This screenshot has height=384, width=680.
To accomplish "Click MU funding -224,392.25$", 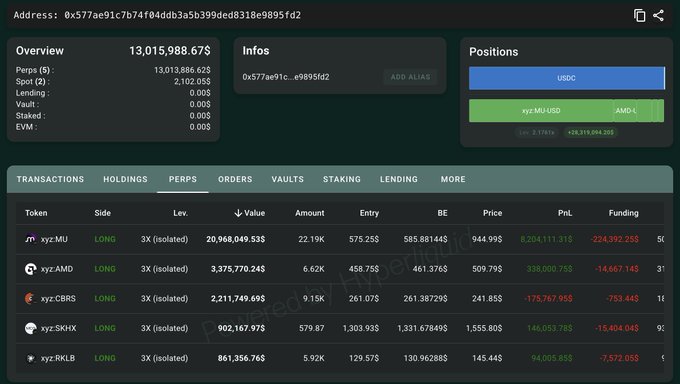I will pyautogui.click(x=615, y=239).
